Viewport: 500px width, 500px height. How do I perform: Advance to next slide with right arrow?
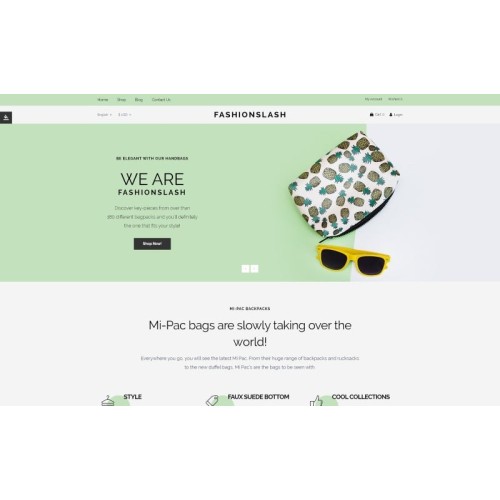click(x=254, y=269)
